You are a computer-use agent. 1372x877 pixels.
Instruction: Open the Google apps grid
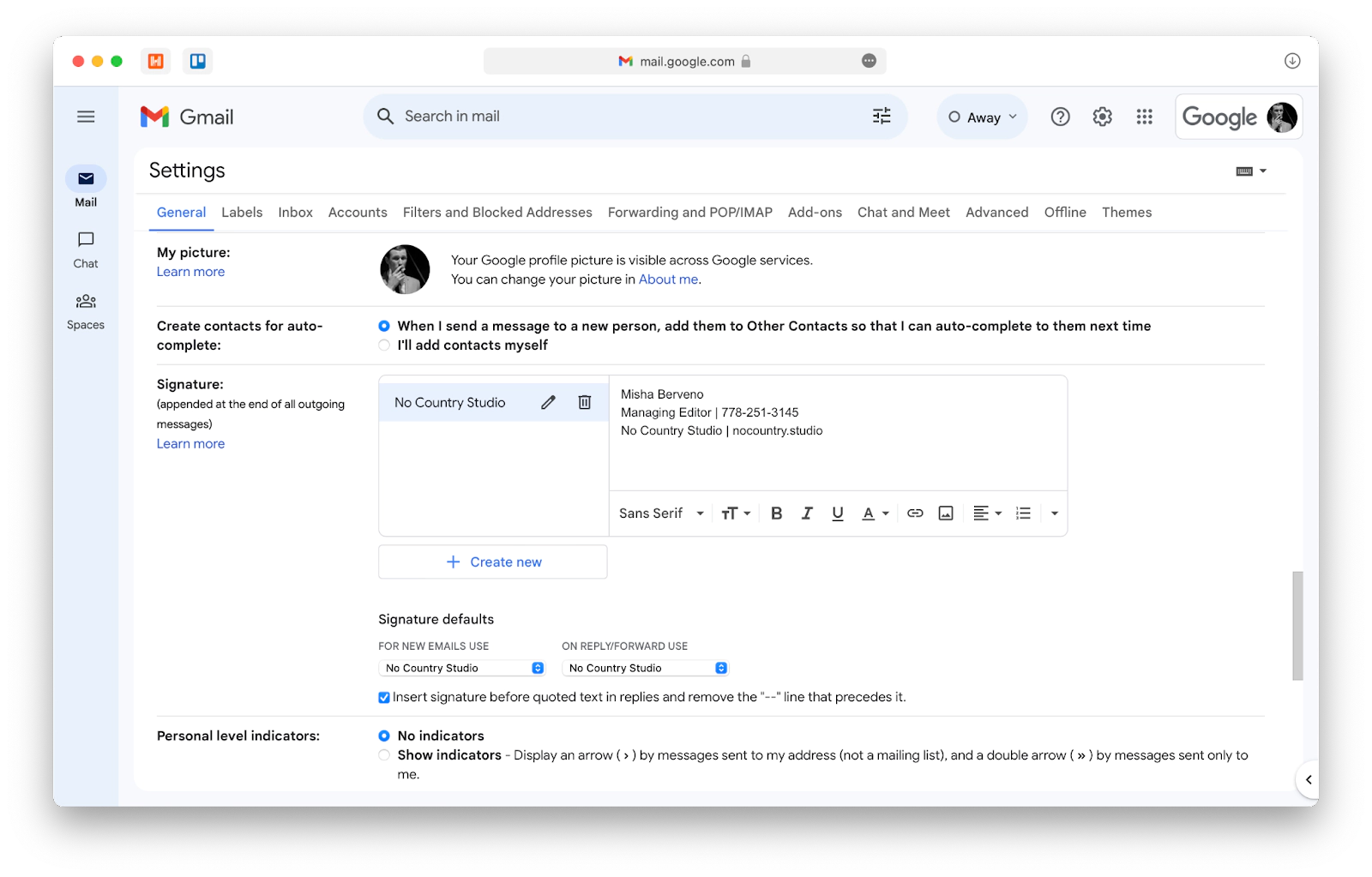pyautogui.click(x=1144, y=117)
